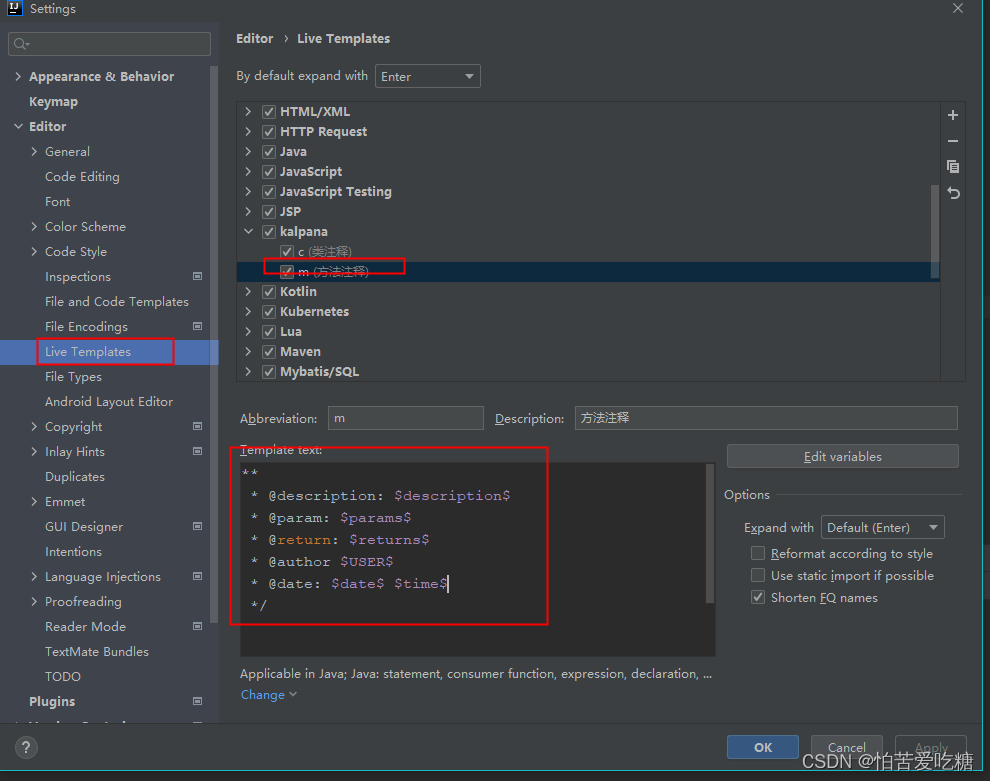The width and height of the screenshot is (990, 781).
Task: Click the Apply button
Action: coord(931,748)
